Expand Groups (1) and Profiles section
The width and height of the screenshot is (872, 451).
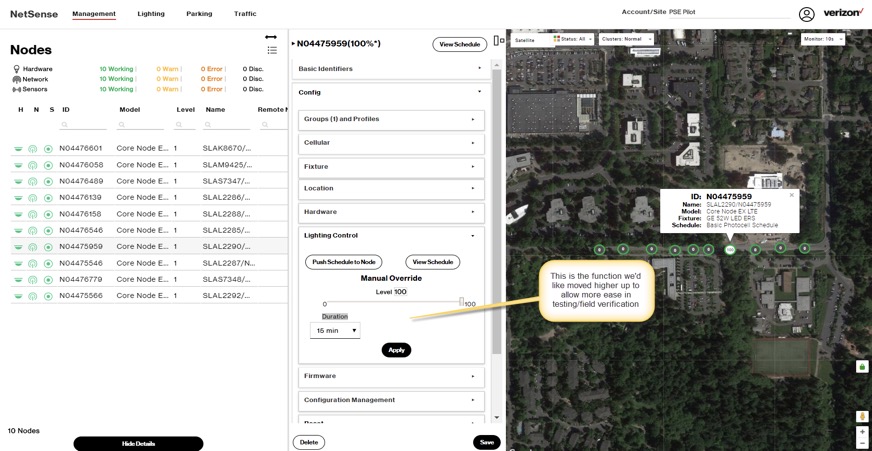tap(392, 119)
